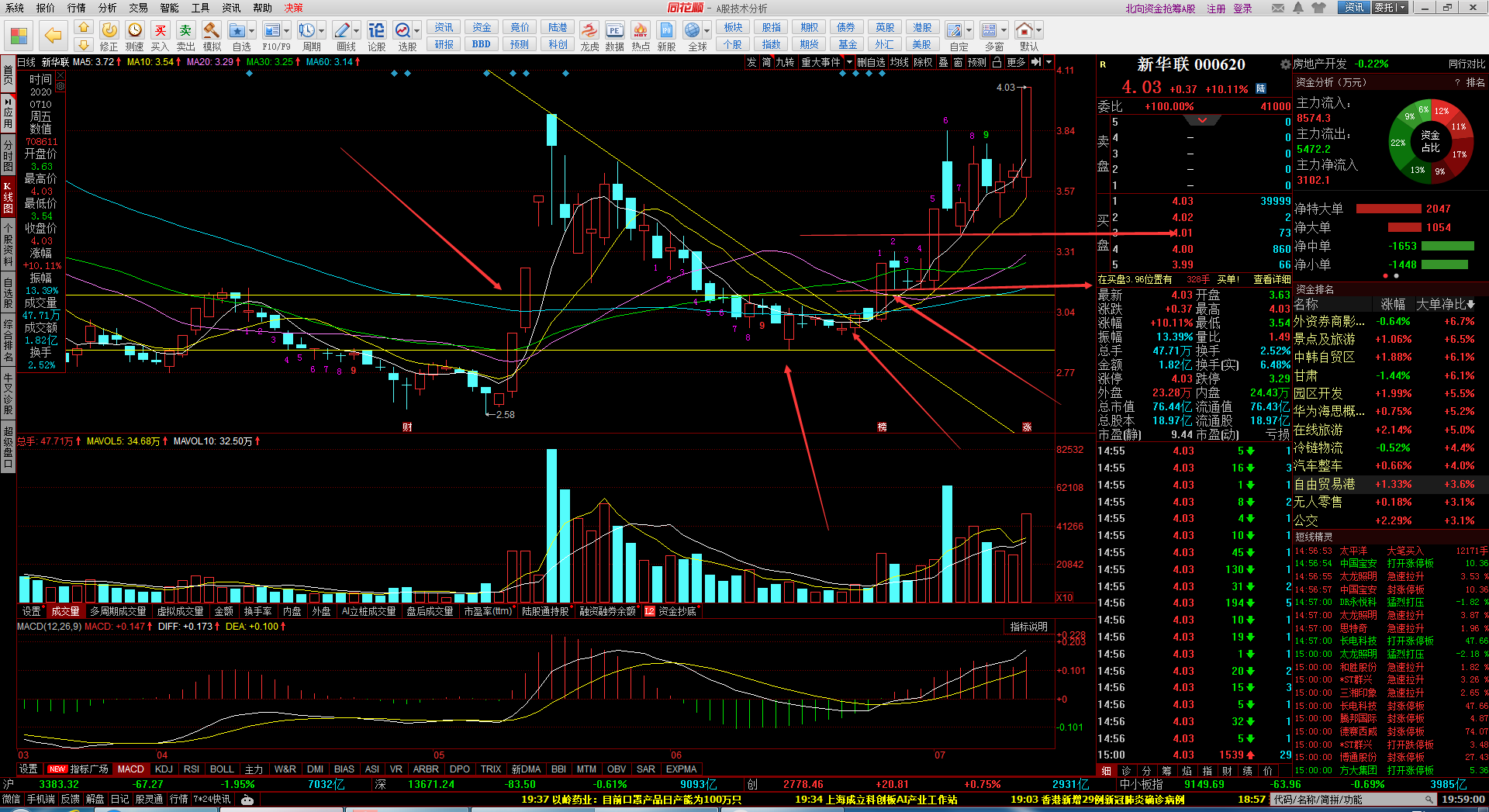Click the red 净特大单 bar

pos(1388,209)
